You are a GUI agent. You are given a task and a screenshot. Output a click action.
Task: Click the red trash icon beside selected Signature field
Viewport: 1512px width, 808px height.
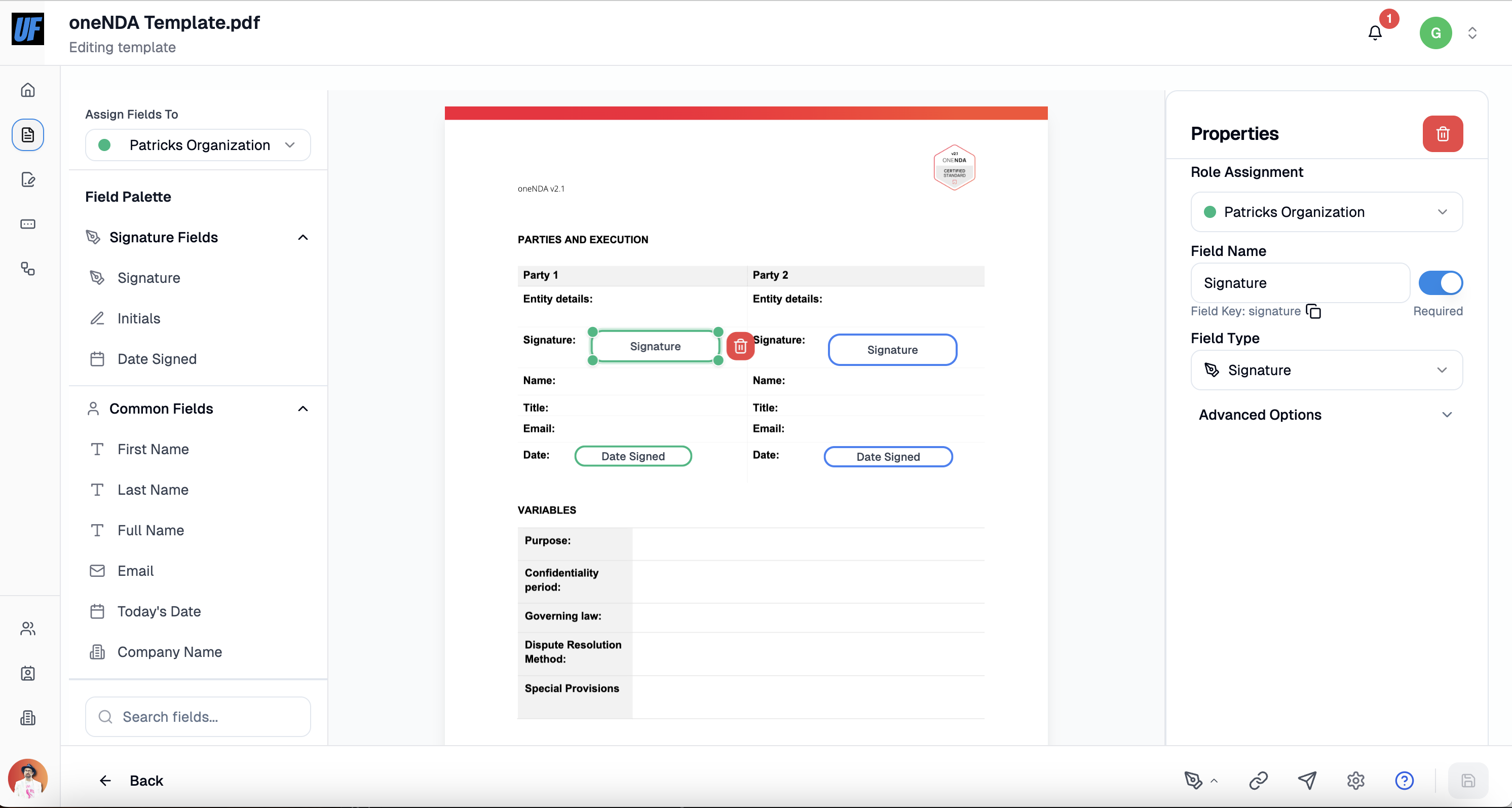[740, 346]
